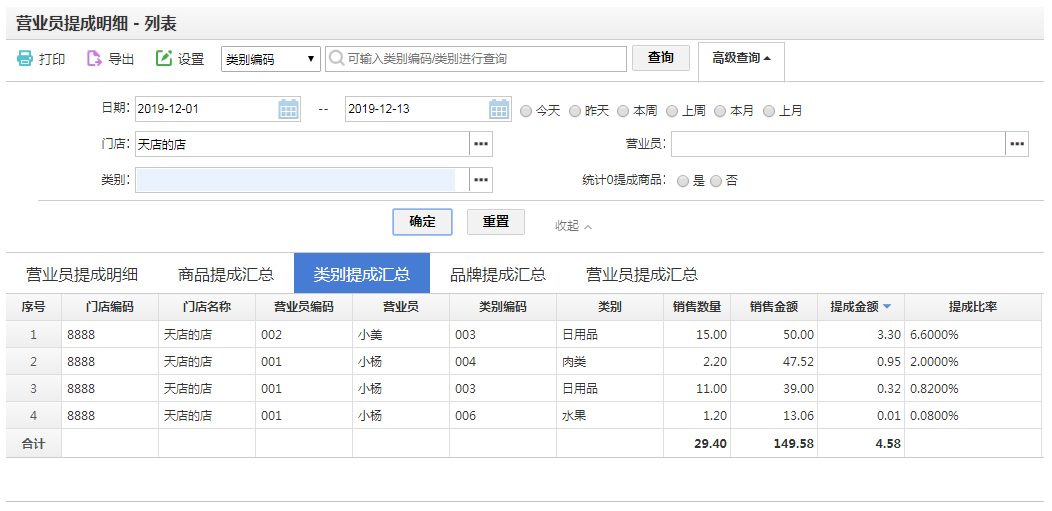The height and width of the screenshot is (511, 1052).
Task: Click the 类别 filter input field
Action: point(302,180)
